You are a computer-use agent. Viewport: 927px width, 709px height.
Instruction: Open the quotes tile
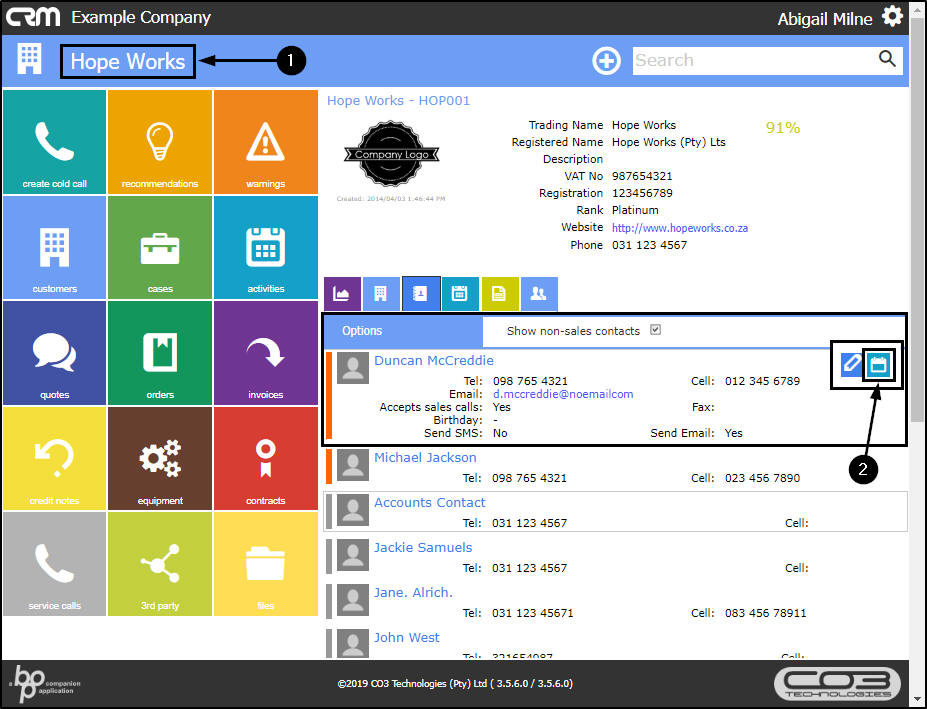[x=54, y=353]
